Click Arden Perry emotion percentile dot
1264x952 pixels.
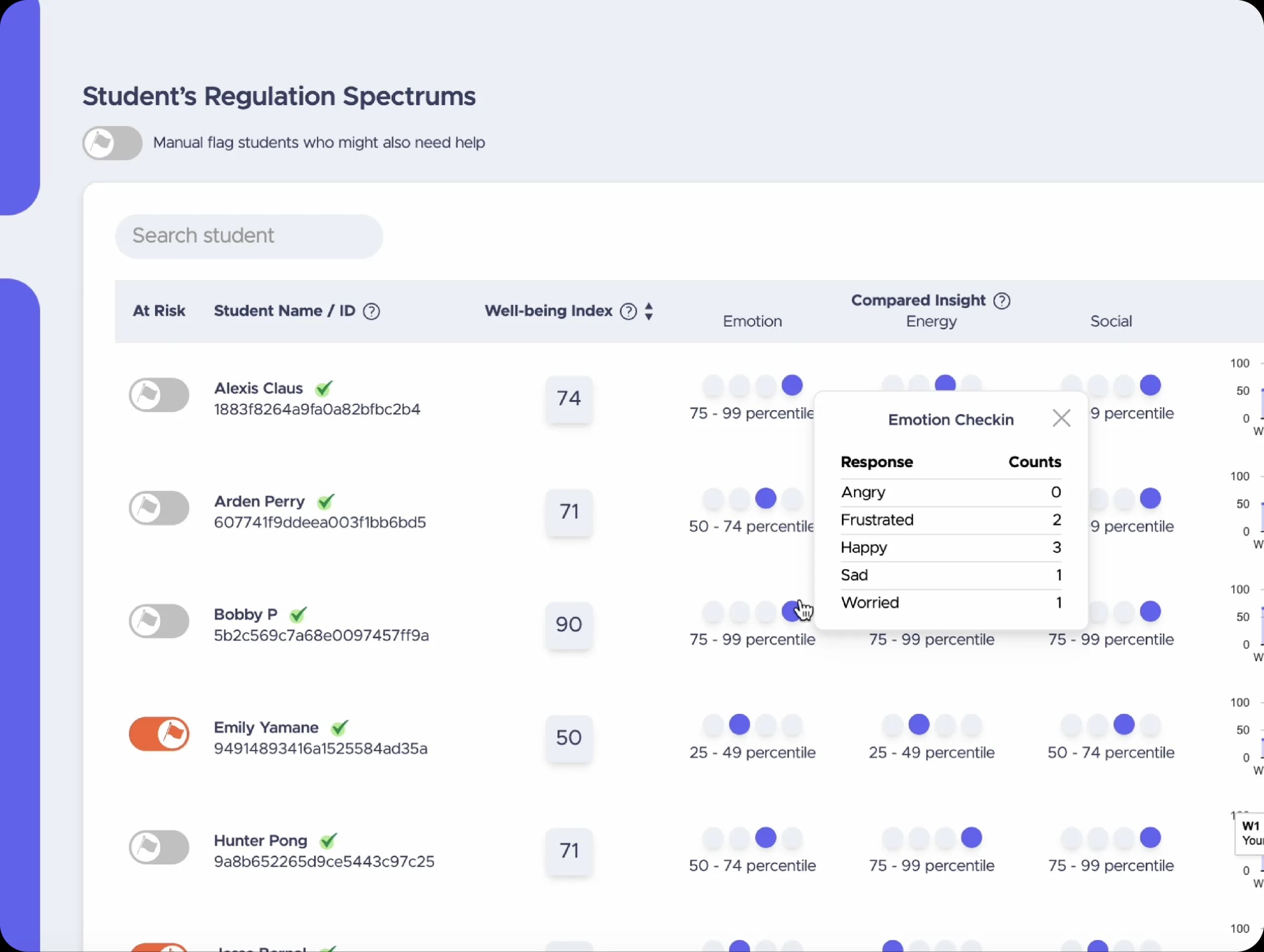766,498
